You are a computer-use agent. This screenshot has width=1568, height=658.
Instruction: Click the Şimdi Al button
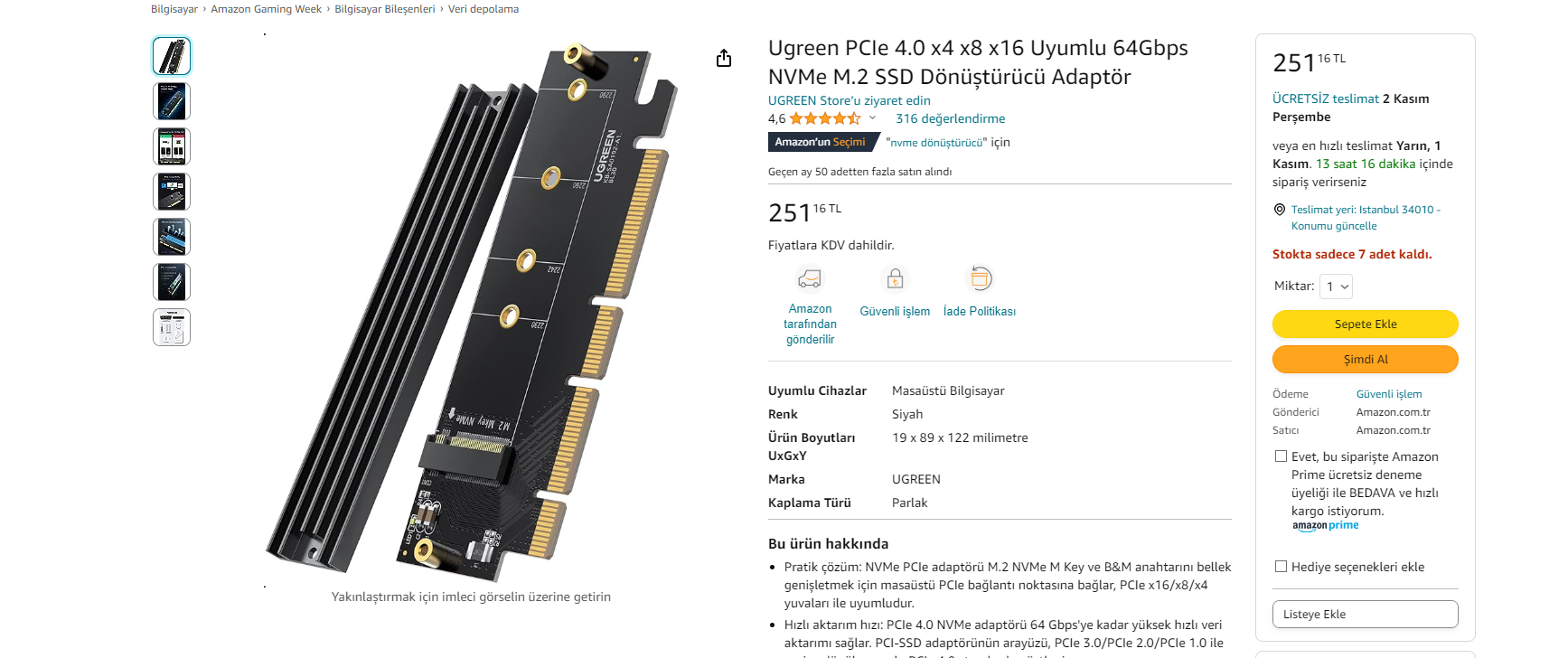click(1365, 359)
